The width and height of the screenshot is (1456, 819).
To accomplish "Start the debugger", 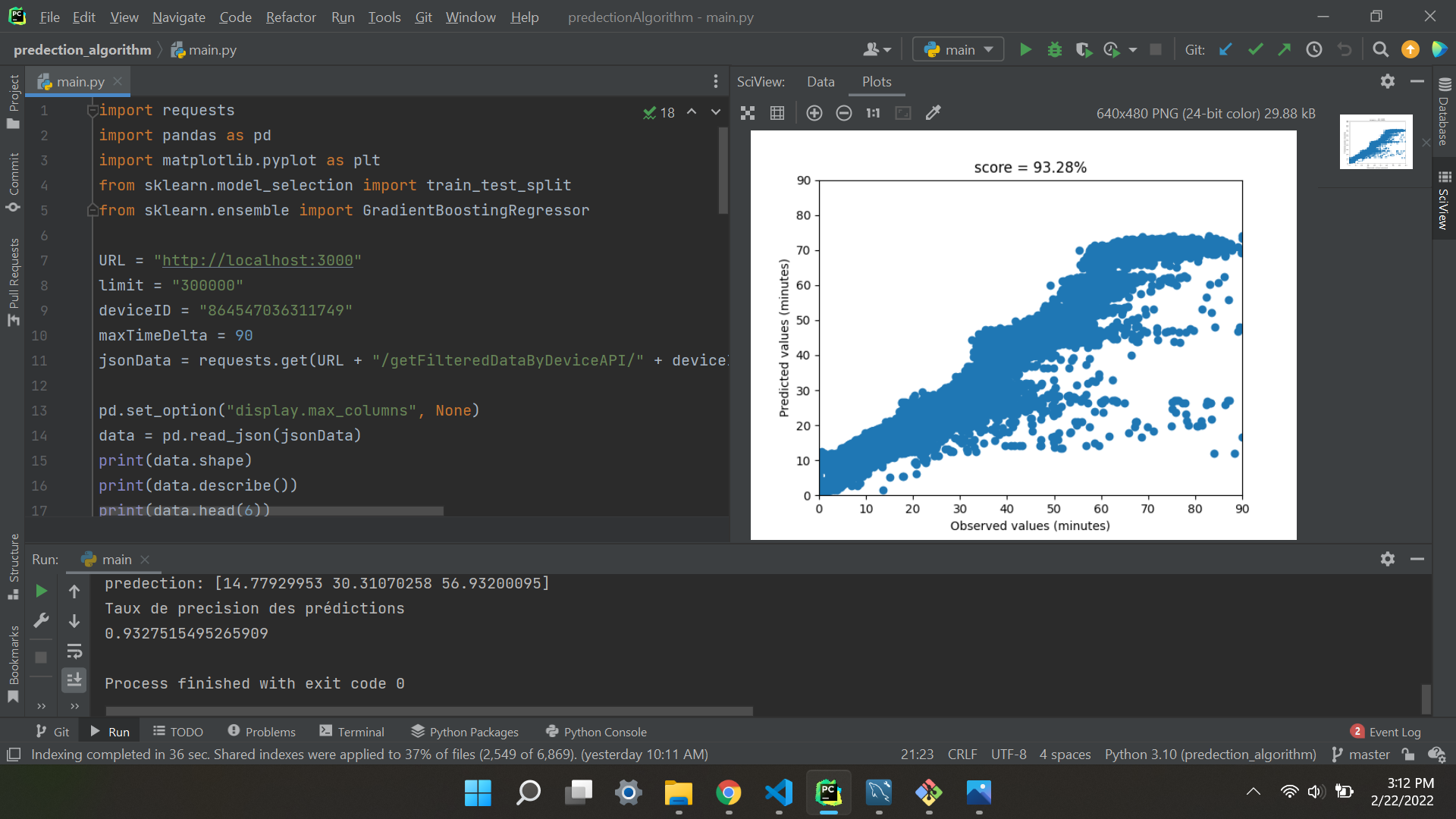I will tap(1054, 49).
